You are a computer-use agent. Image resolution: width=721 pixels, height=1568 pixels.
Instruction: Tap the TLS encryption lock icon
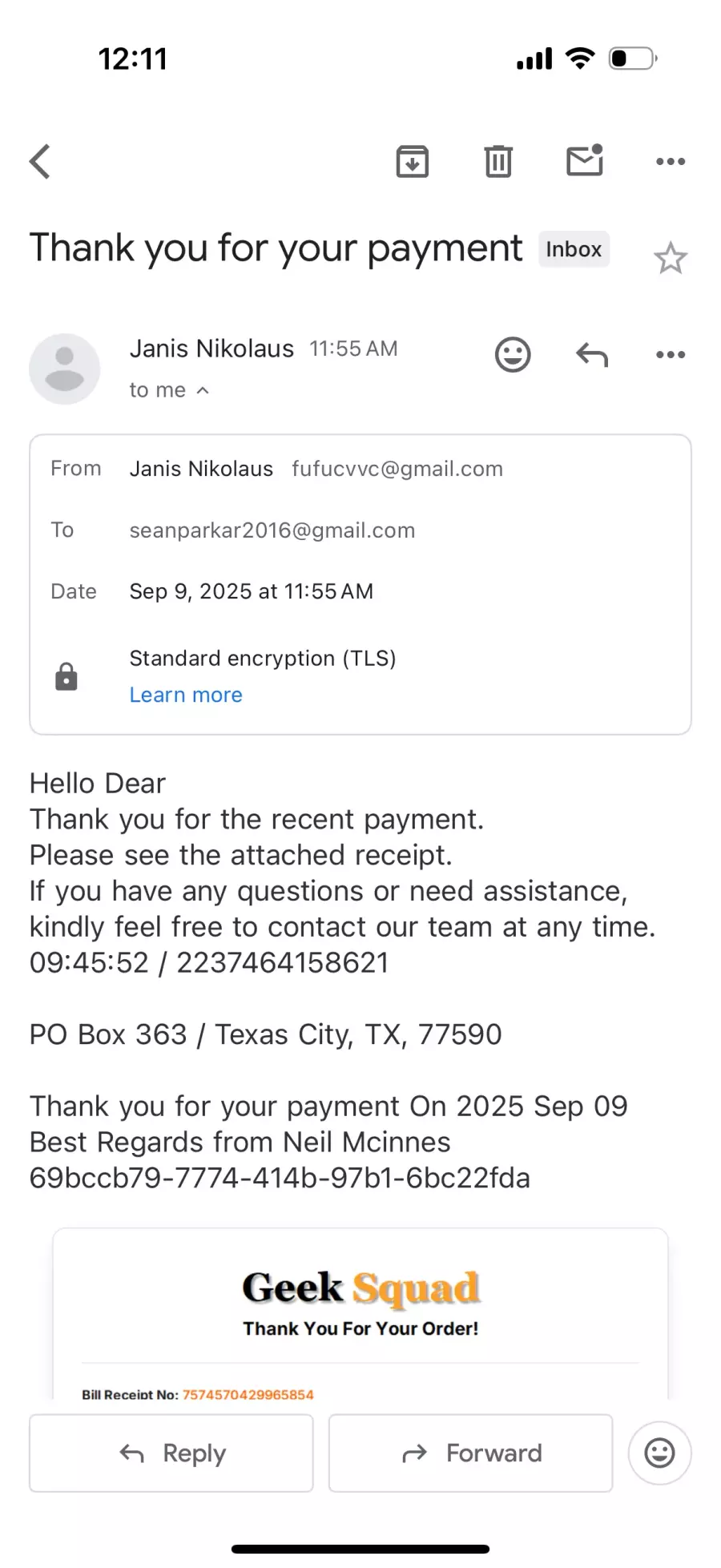(x=66, y=677)
